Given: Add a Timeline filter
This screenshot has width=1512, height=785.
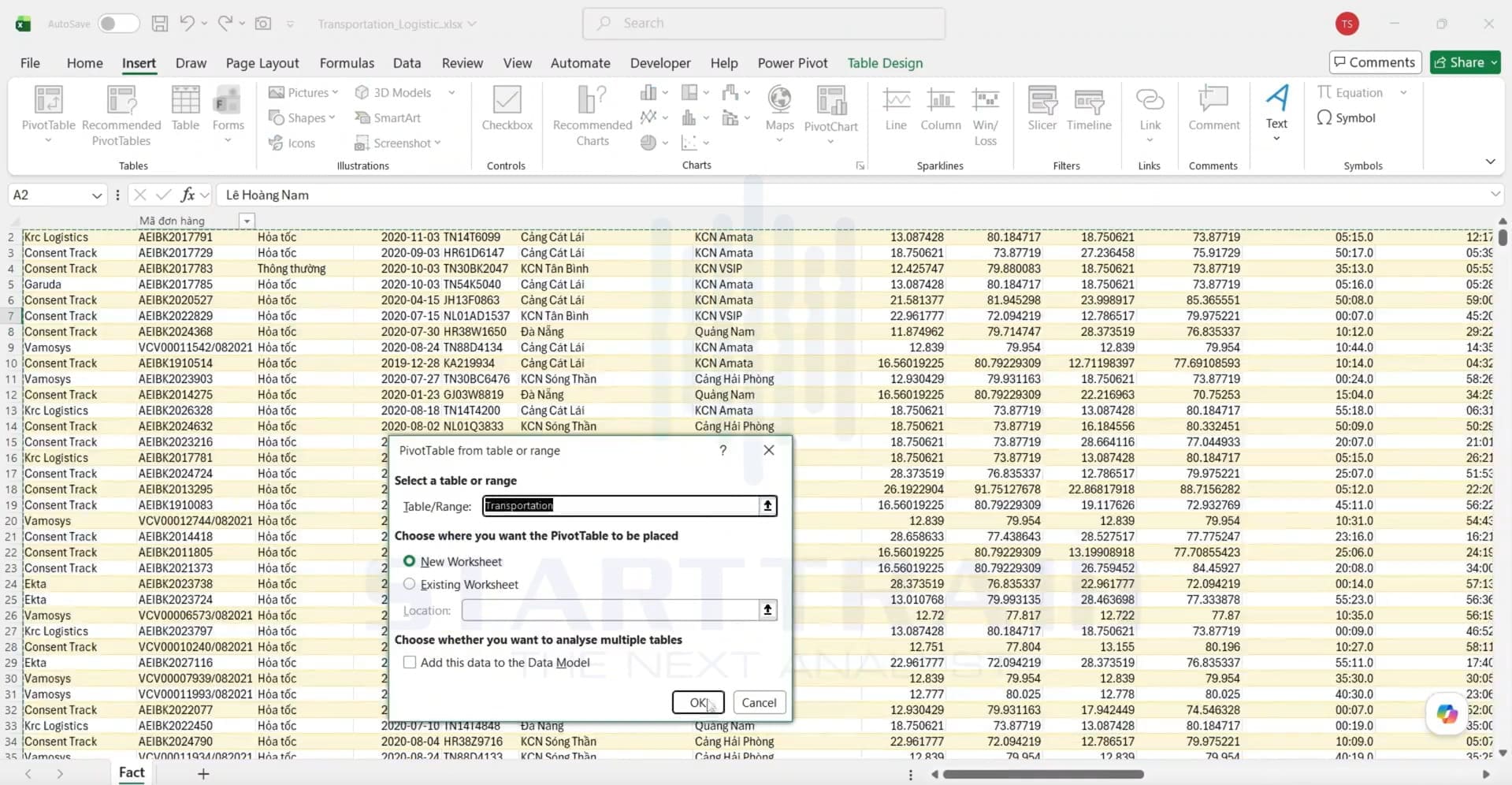Looking at the screenshot, I should [x=1089, y=109].
